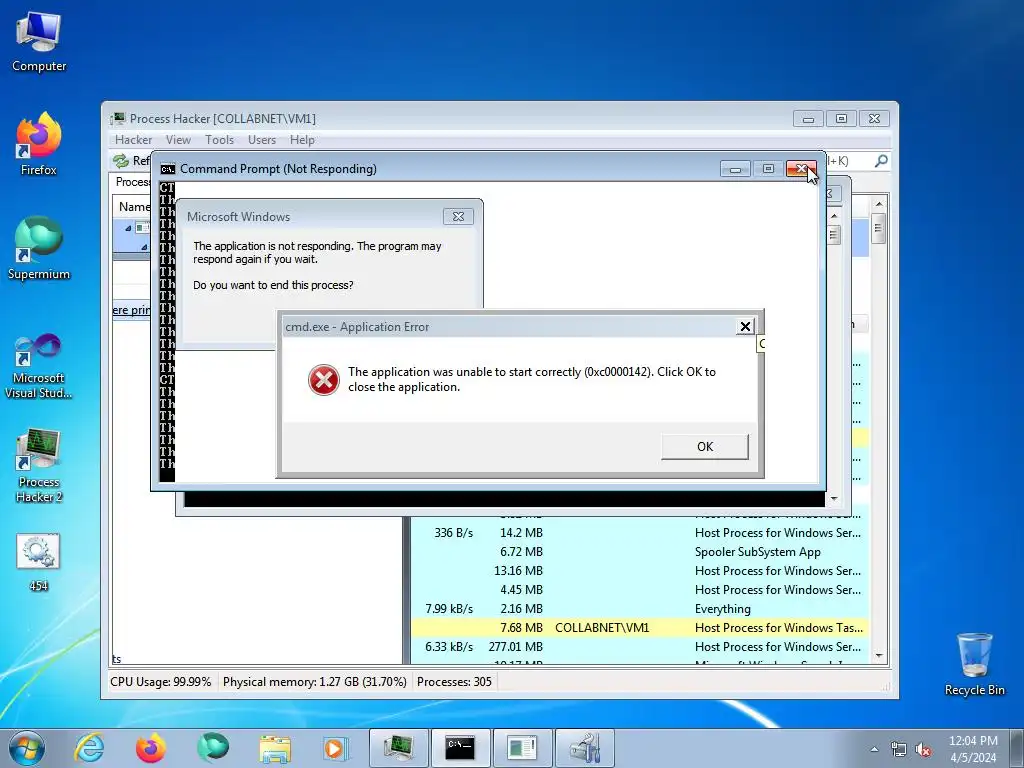Click the Process Hacker title bar icon
This screenshot has width=1024, height=768.
click(118, 119)
